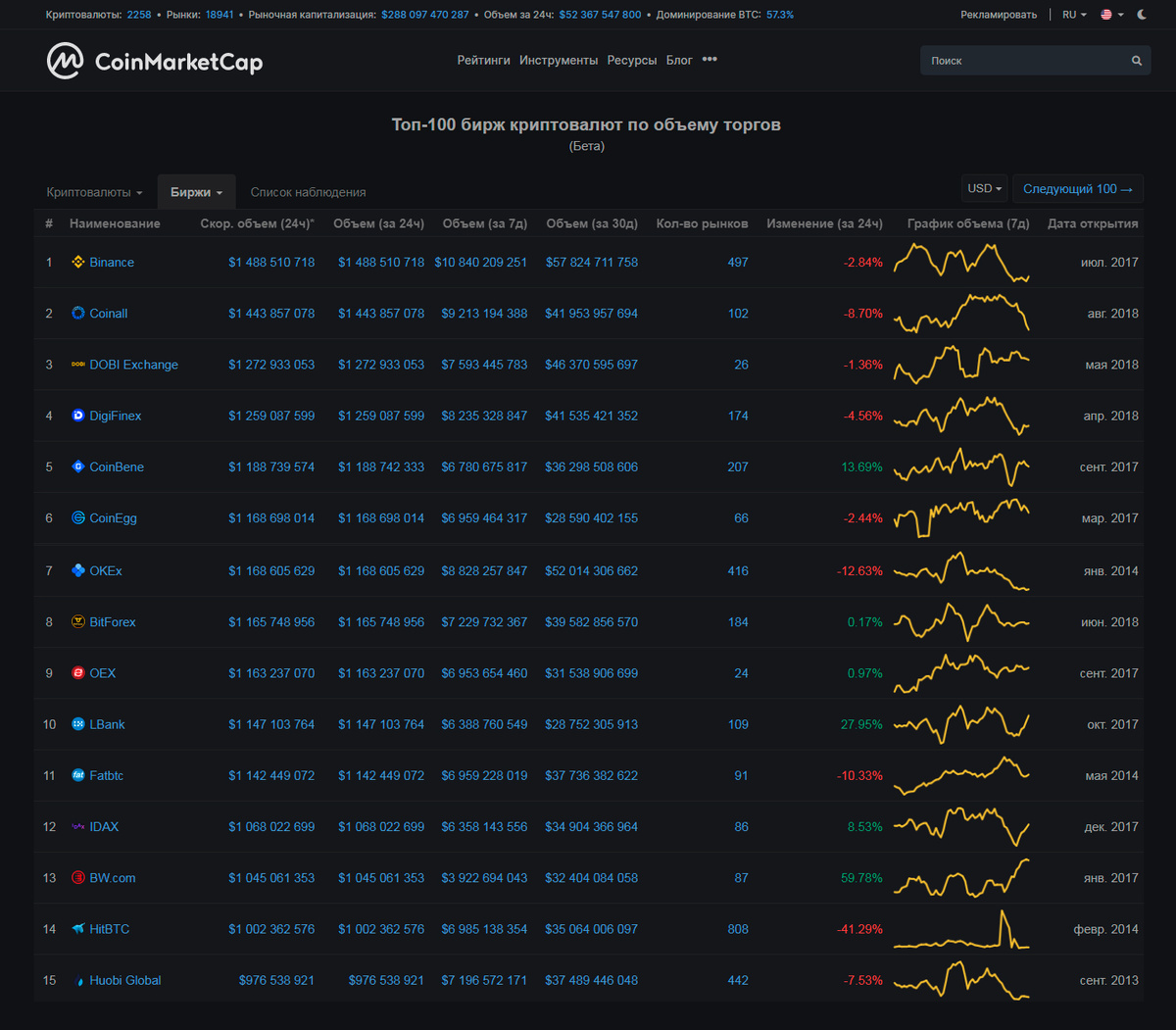Screen dimensions: 1176x1030
Task: Click the Binance 7d volume chart
Action: tap(961, 262)
